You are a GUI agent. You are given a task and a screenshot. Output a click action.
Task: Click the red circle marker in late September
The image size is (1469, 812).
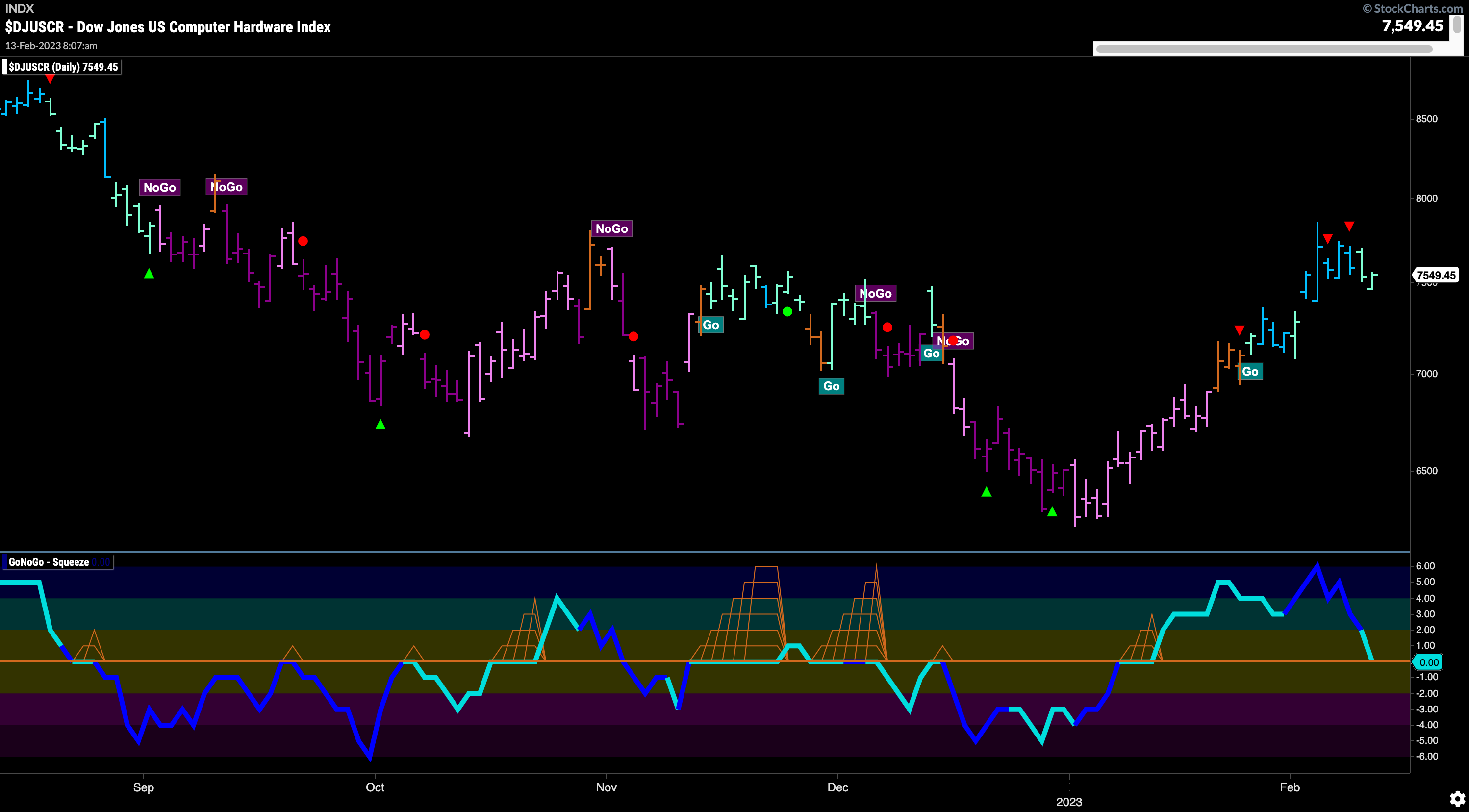click(303, 241)
